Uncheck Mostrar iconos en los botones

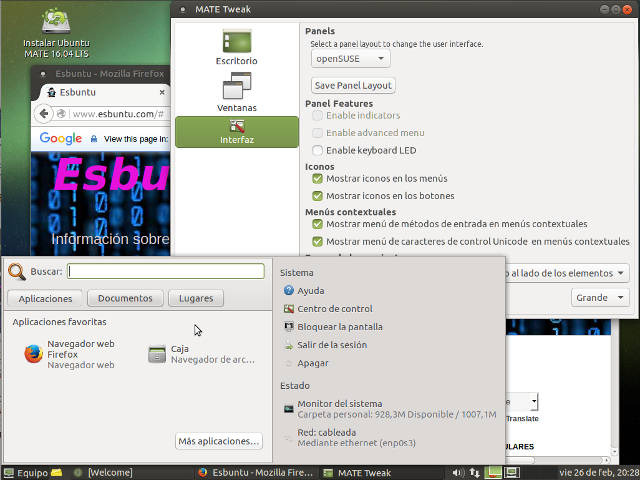317,196
